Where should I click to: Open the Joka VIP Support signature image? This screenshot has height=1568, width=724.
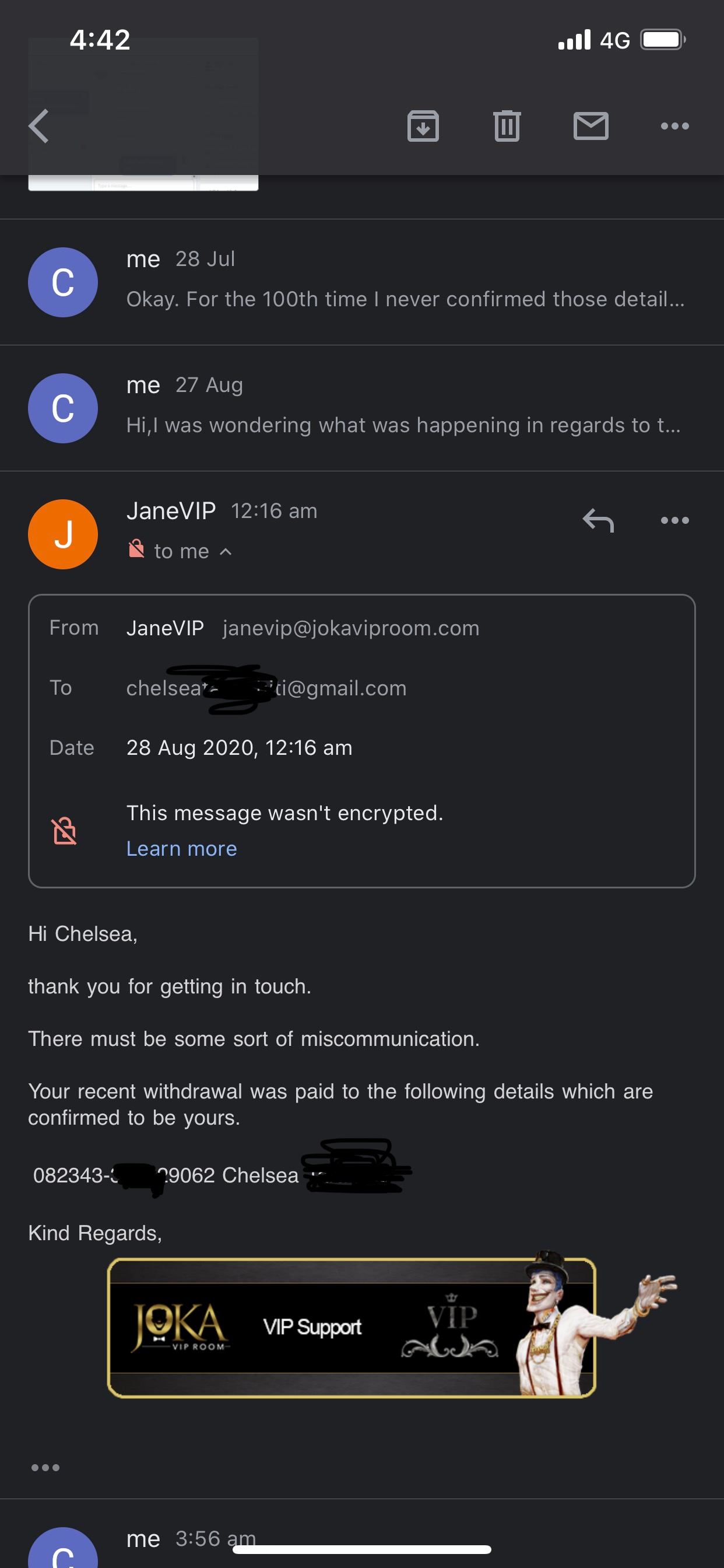click(352, 1327)
